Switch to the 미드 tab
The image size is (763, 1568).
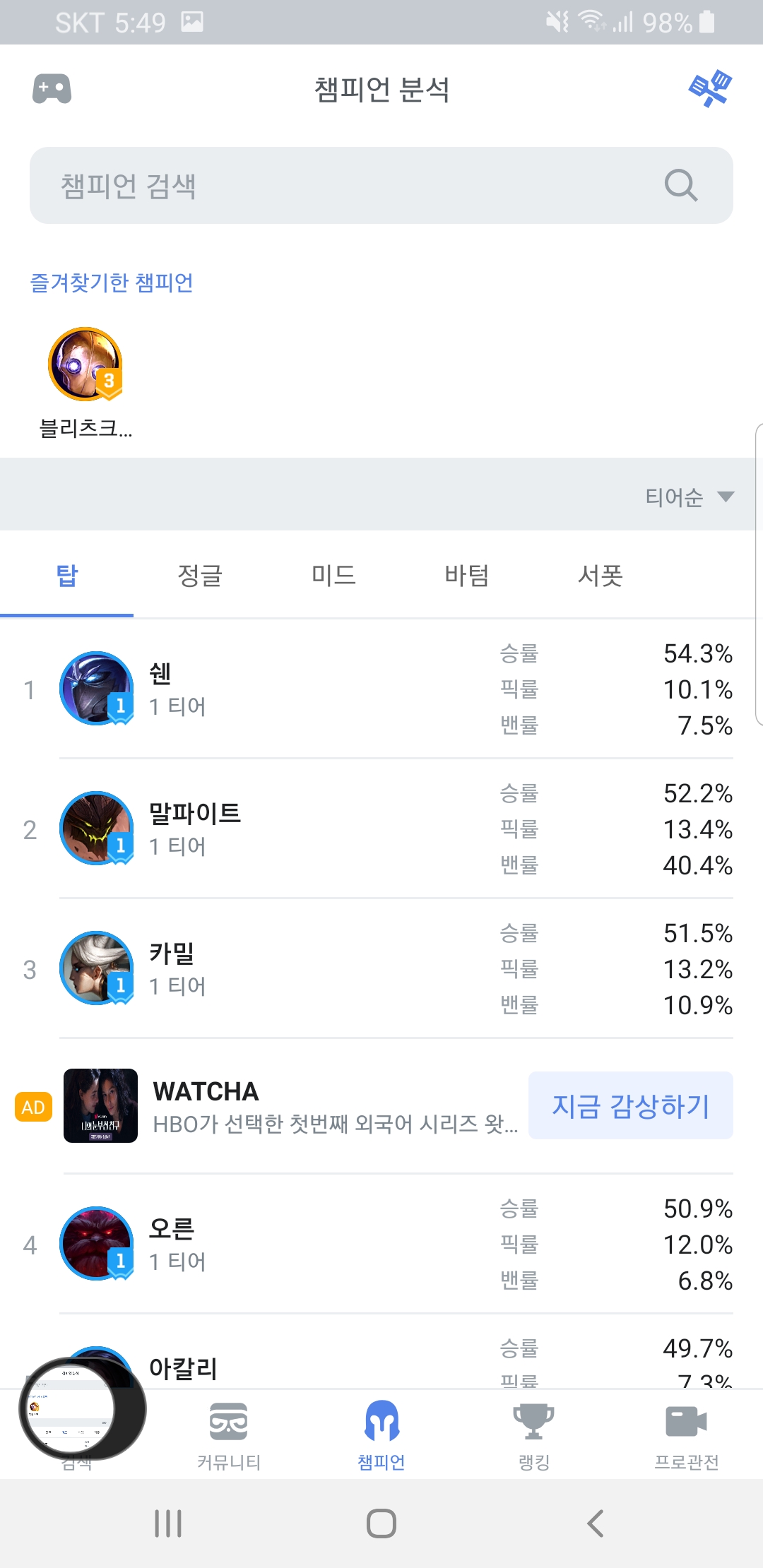click(x=333, y=576)
